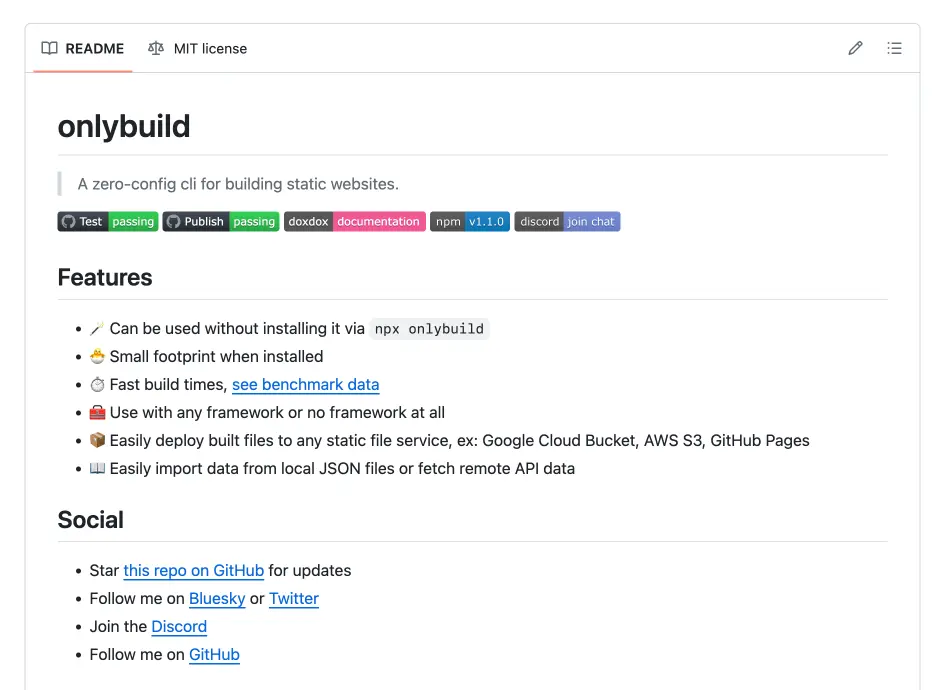Follow the Bluesky link
The width and height of the screenshot is (950, 690).
click(x=217, y=598)
